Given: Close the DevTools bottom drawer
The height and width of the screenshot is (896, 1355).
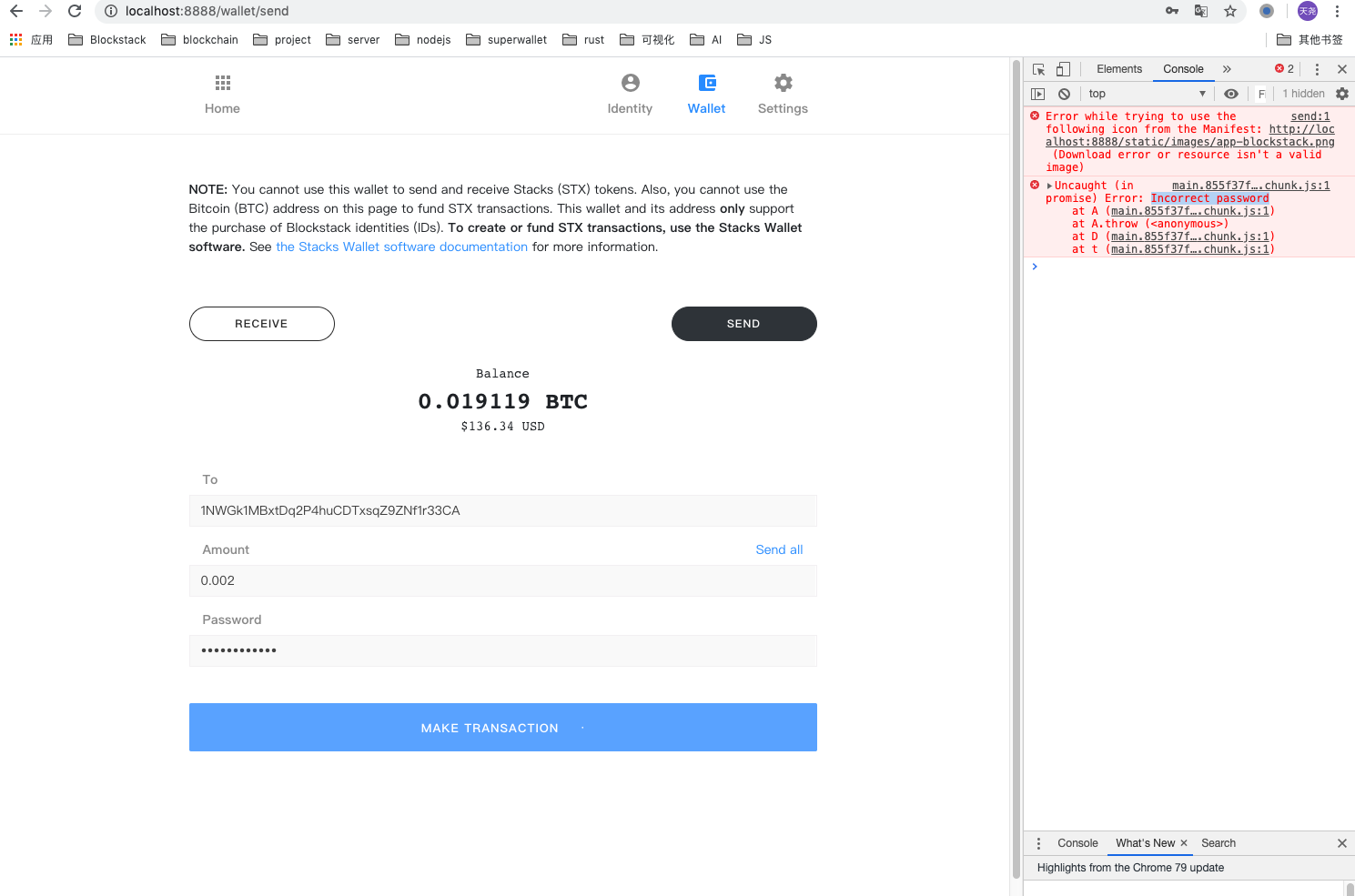Looking at the screenshot, I should click(1342, 843).
